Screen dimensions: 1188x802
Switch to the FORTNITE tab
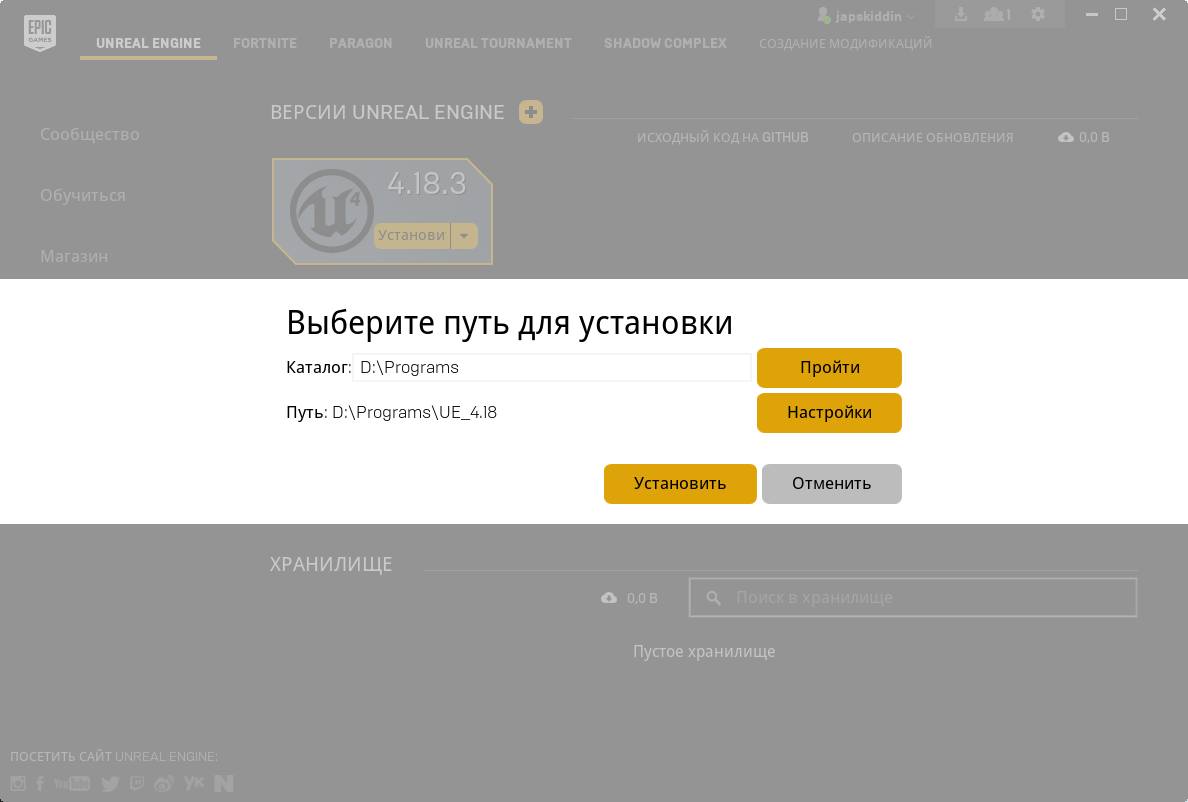(x=265, y=43)
